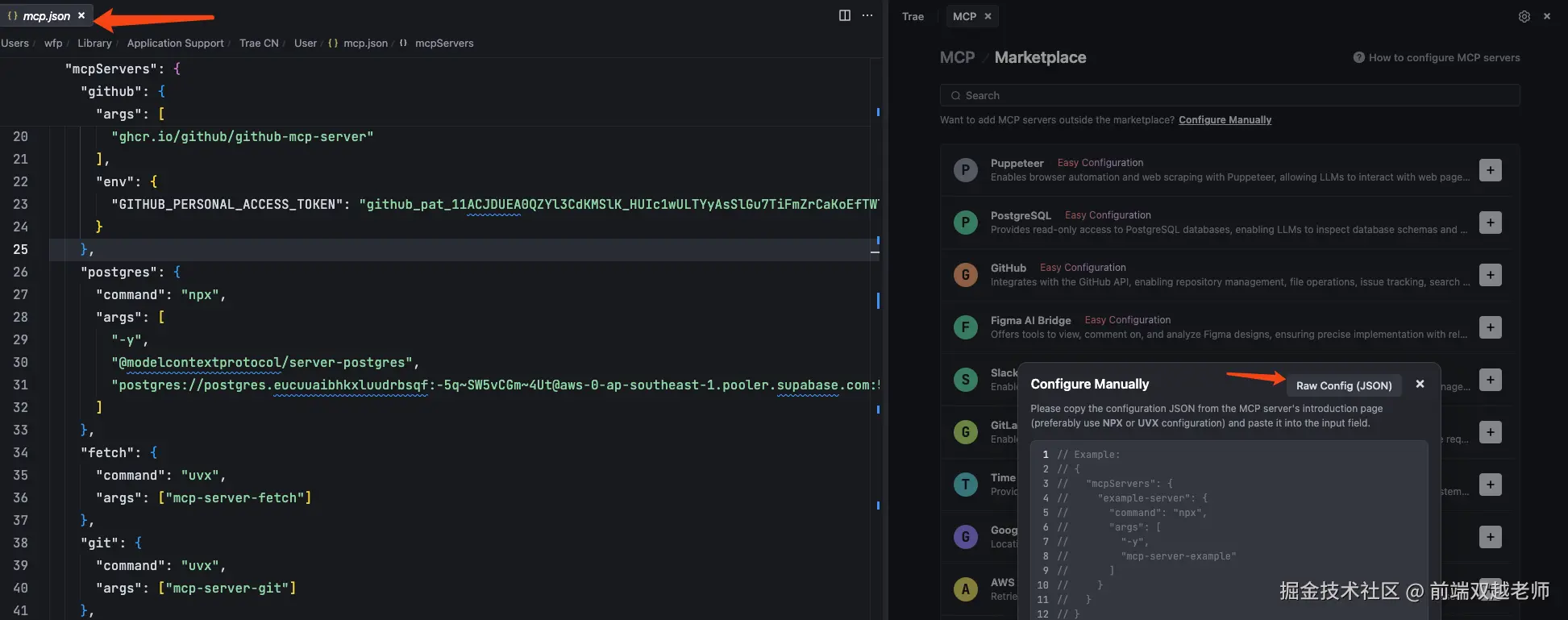Close the mcp.json editor tab
The image size is (1568, 620).
coord(81,15)
